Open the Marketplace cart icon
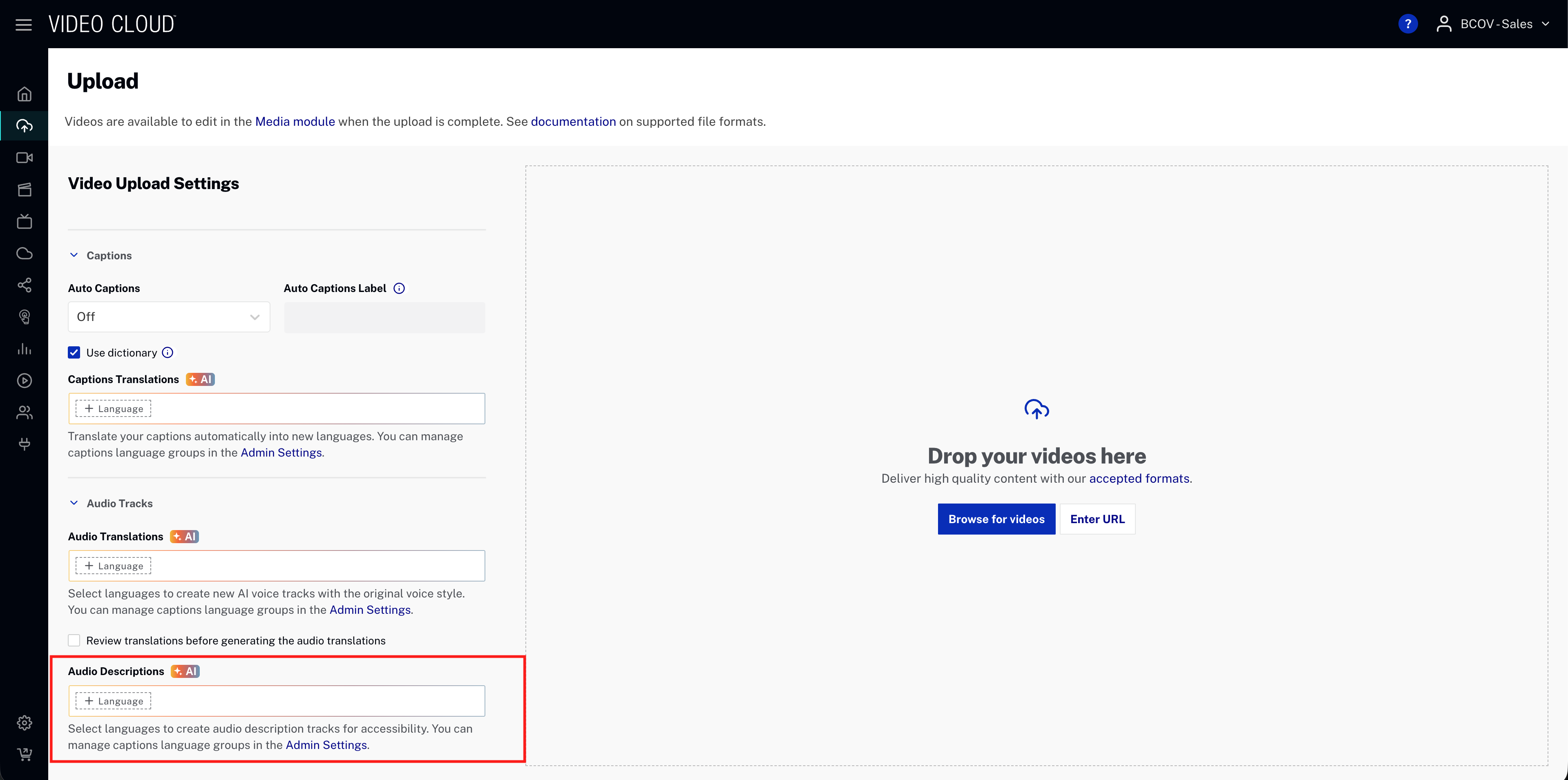Screen dimensions: 1568x780 [25, 754]
